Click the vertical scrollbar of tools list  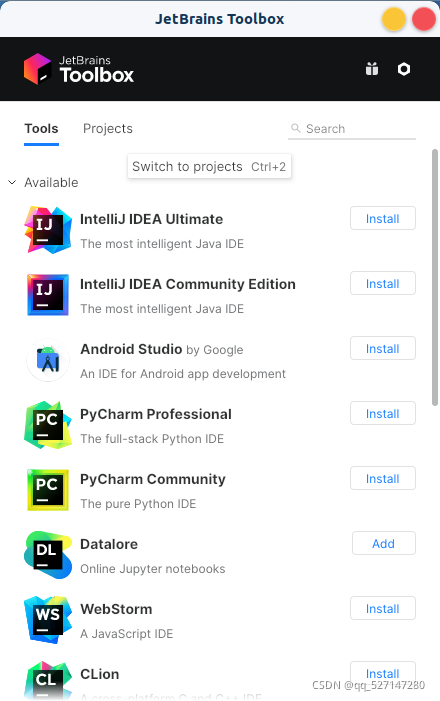point(435,277)
